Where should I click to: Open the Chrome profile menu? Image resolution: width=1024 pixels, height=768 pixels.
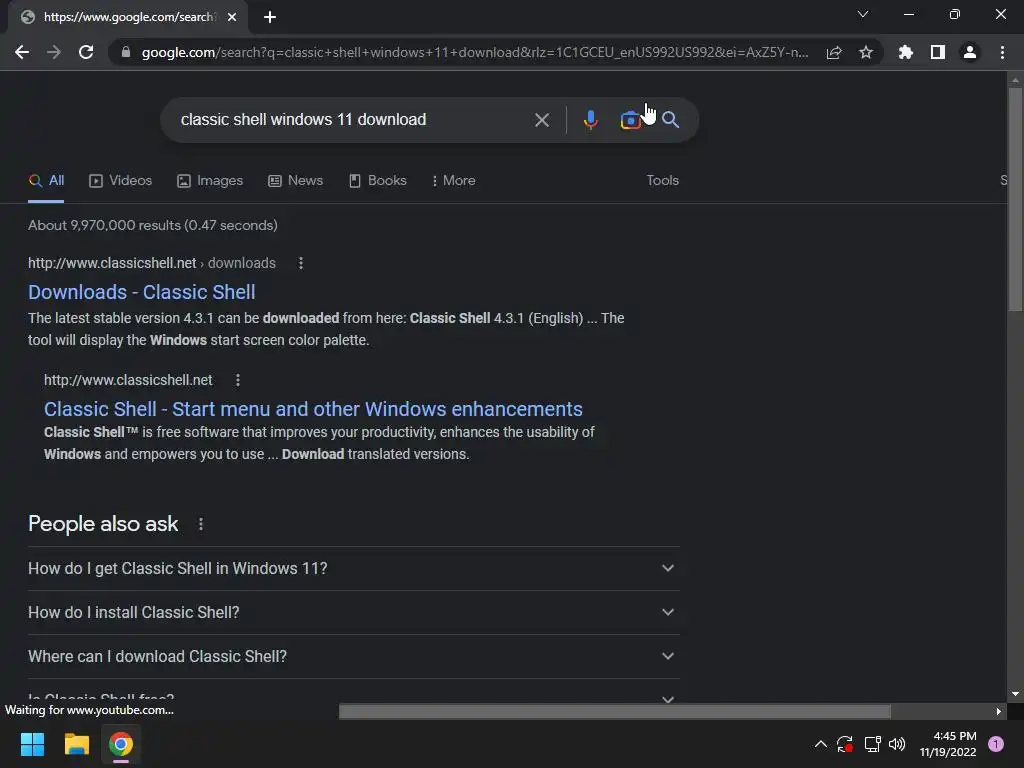970,52
